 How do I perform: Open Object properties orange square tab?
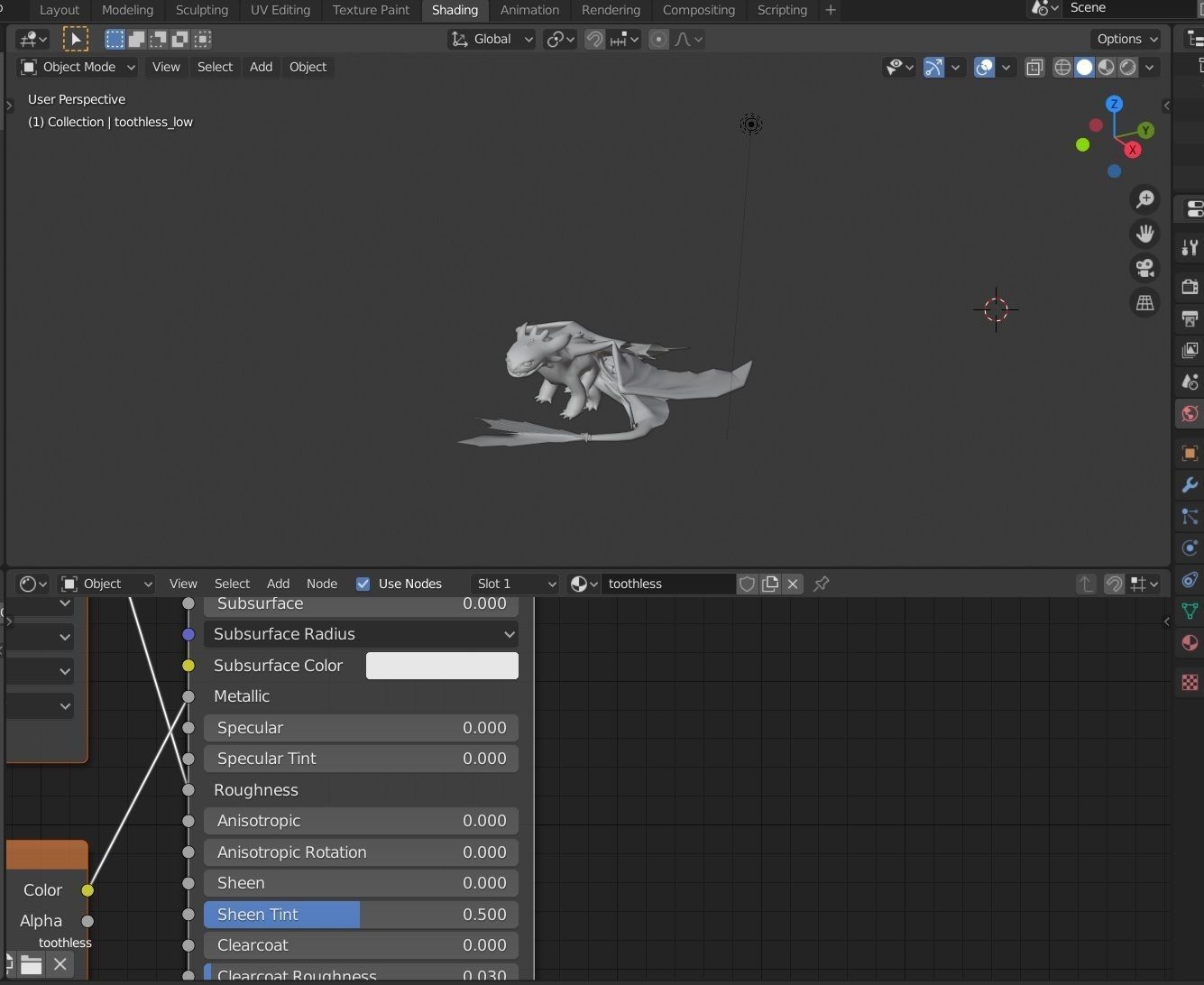click(x=1190, y=453)
